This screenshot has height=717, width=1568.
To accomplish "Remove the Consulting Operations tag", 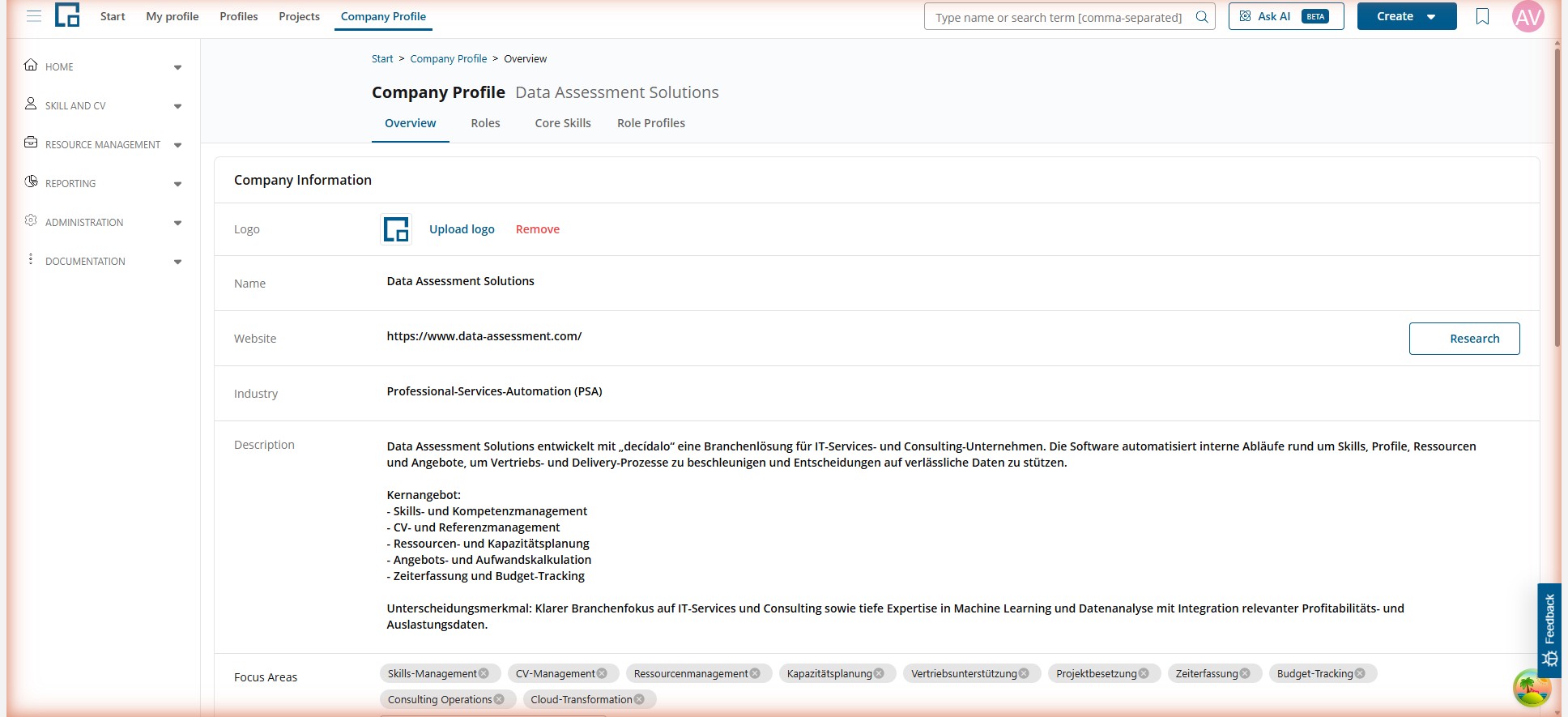I will click(x=499, y=699).
